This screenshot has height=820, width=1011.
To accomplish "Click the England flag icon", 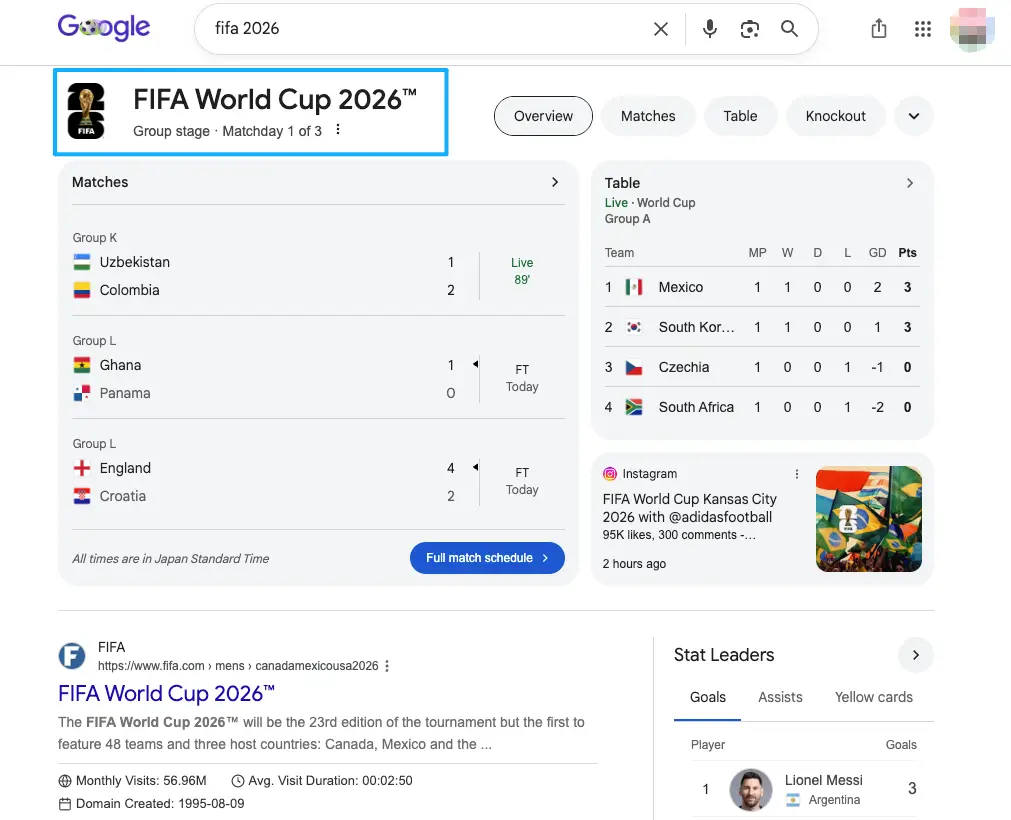I will tap(82, 468).
